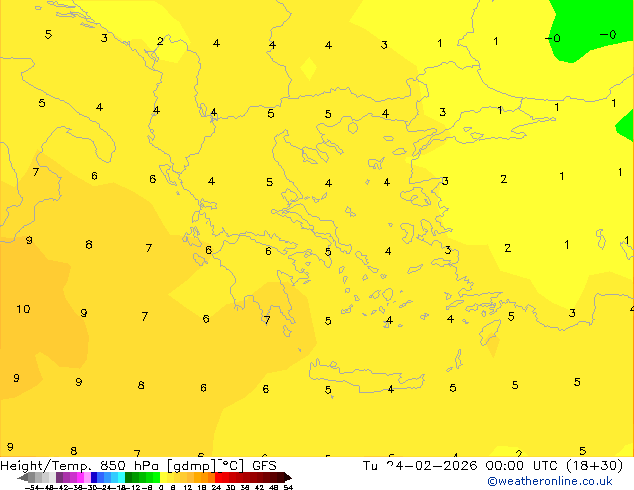Click the left gray arrow end of legend
This screenshot has width=634, height=490.
pyautogui.click(x=23, y=478)
